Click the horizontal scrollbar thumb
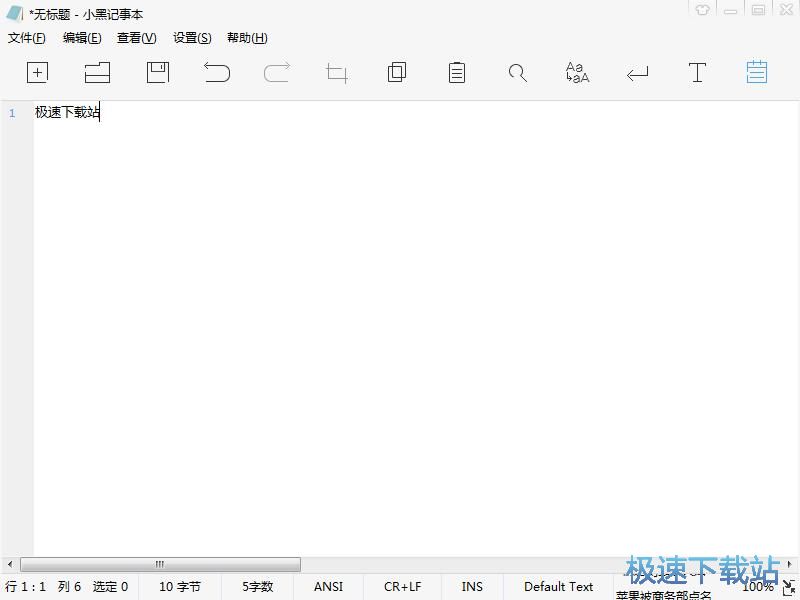The height and width of the screenshot is (600, 800). coord(160,564)
